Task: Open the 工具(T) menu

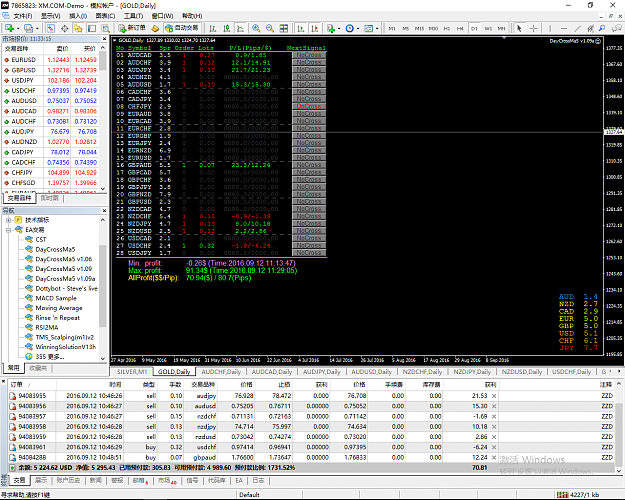Action: [x=133, y=16]
